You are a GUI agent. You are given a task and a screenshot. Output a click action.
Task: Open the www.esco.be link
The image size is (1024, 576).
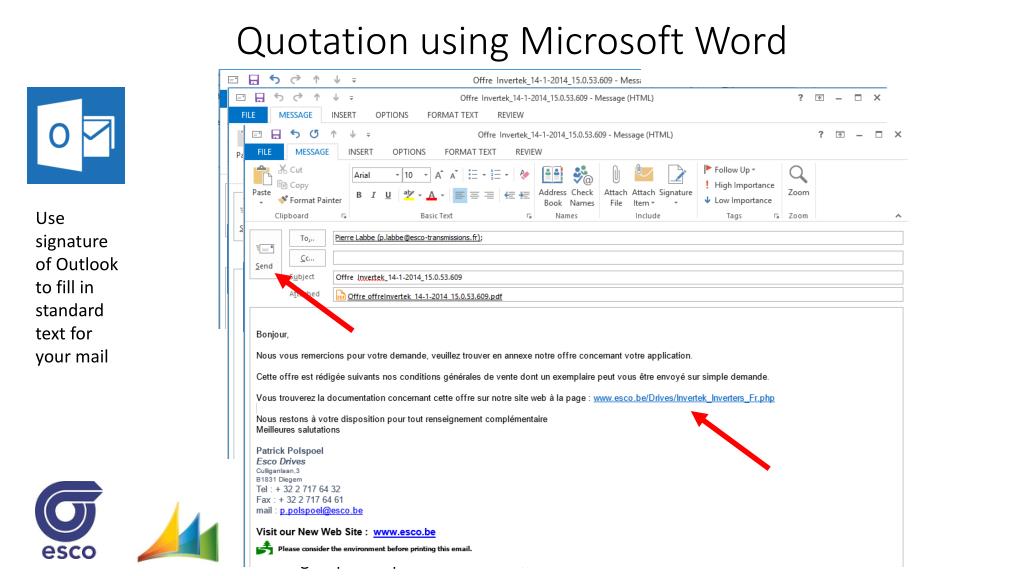404,532
